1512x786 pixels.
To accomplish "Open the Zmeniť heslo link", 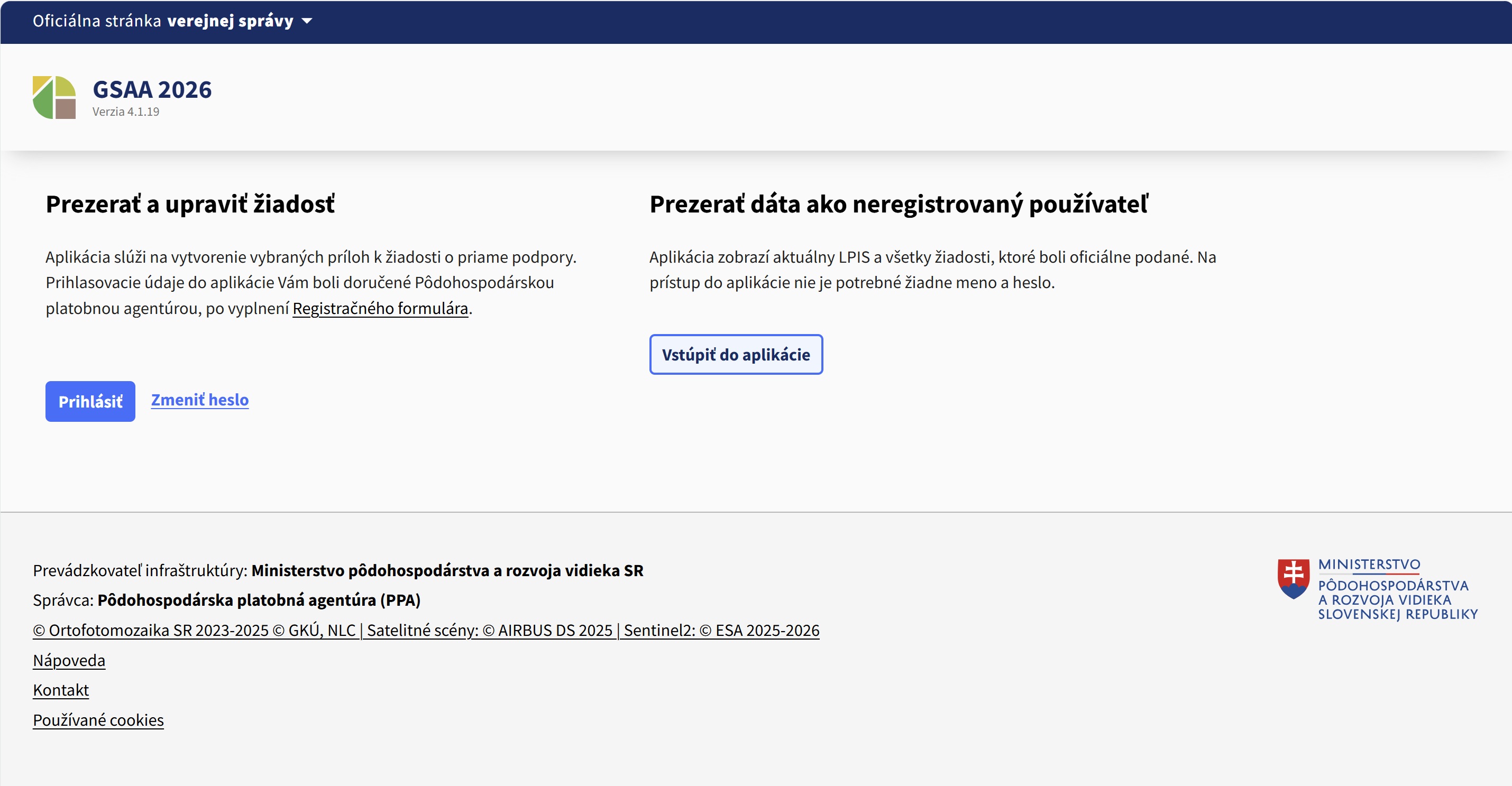I will (199, 400).
